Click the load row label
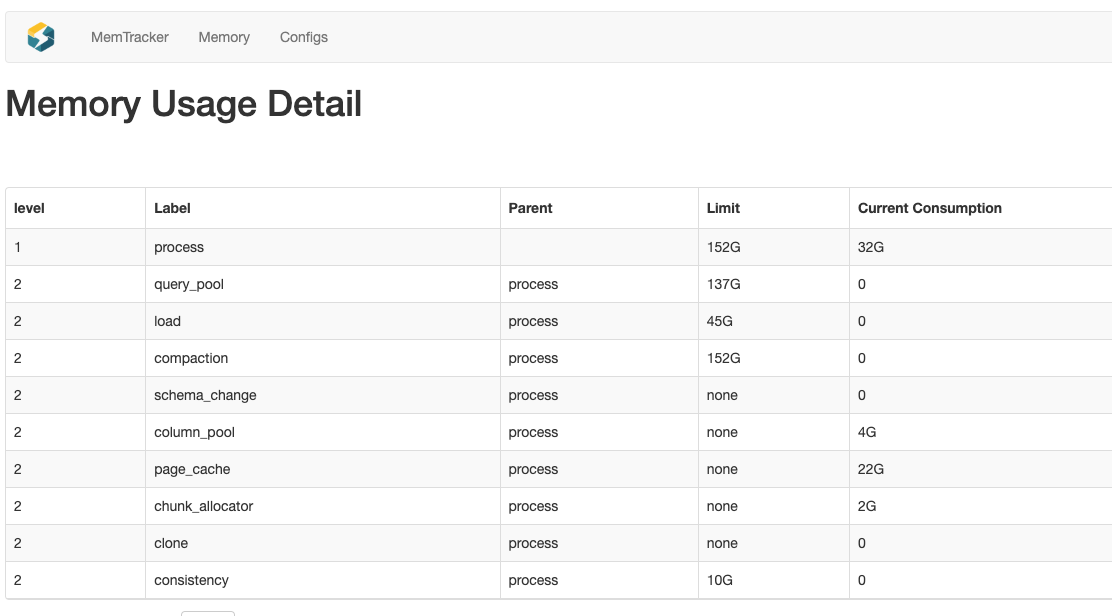Viewport: 1112px width, 616px height. pyautogui.click(x=168, y=321)
